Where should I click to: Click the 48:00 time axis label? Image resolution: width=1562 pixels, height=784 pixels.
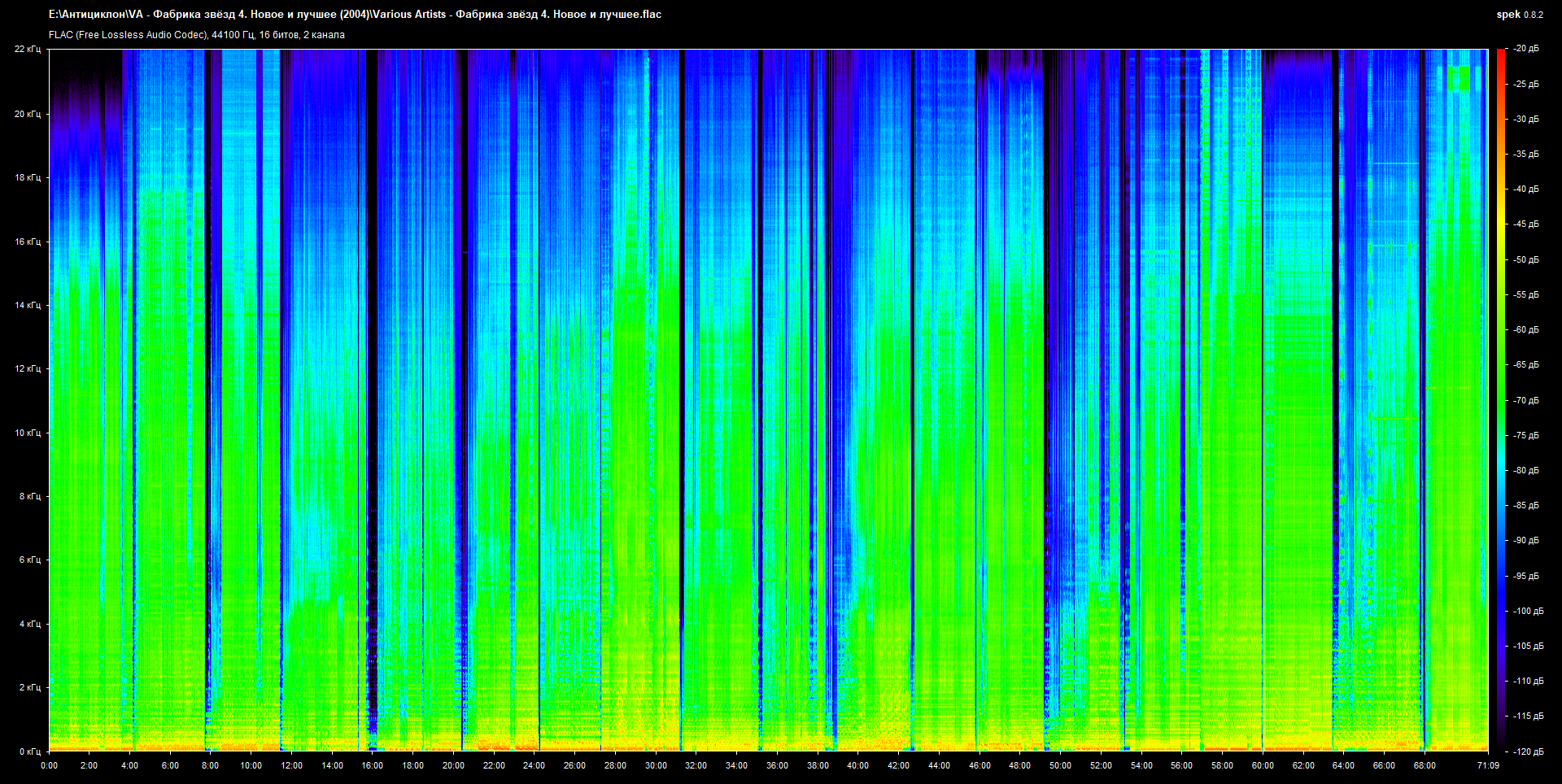tap(1019, 765)
